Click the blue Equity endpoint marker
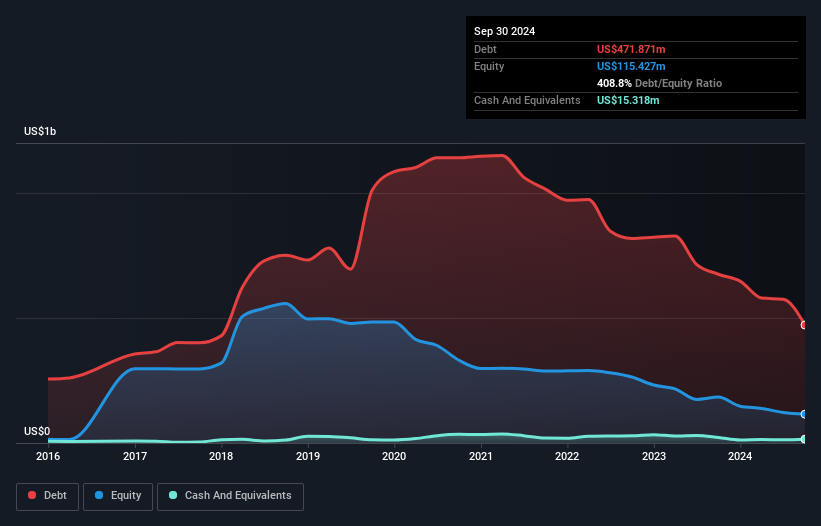 point(804,414)
